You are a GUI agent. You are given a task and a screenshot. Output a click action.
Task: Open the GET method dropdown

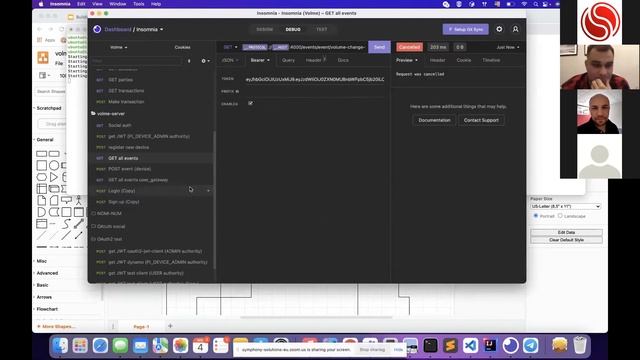[x=230, y=47]
